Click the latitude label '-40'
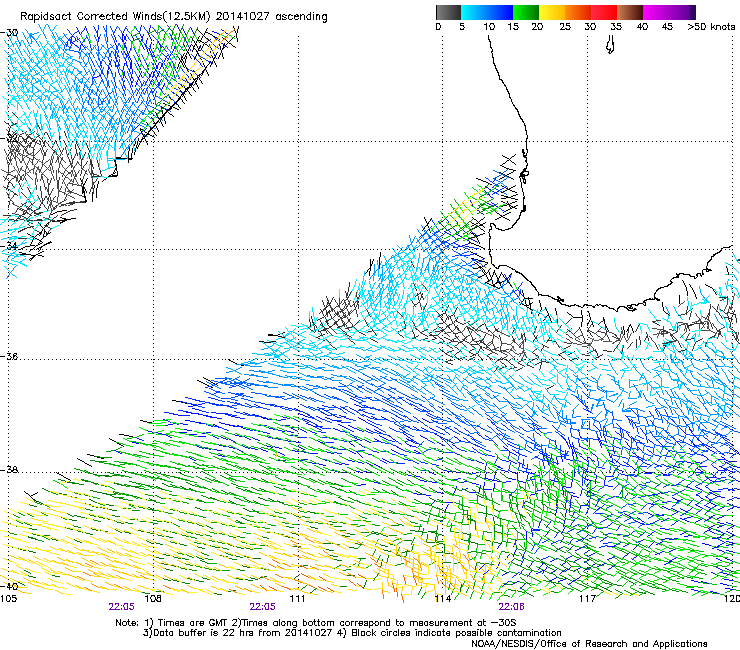The height and width of the screenshot is (650, 740). [9, 586]
